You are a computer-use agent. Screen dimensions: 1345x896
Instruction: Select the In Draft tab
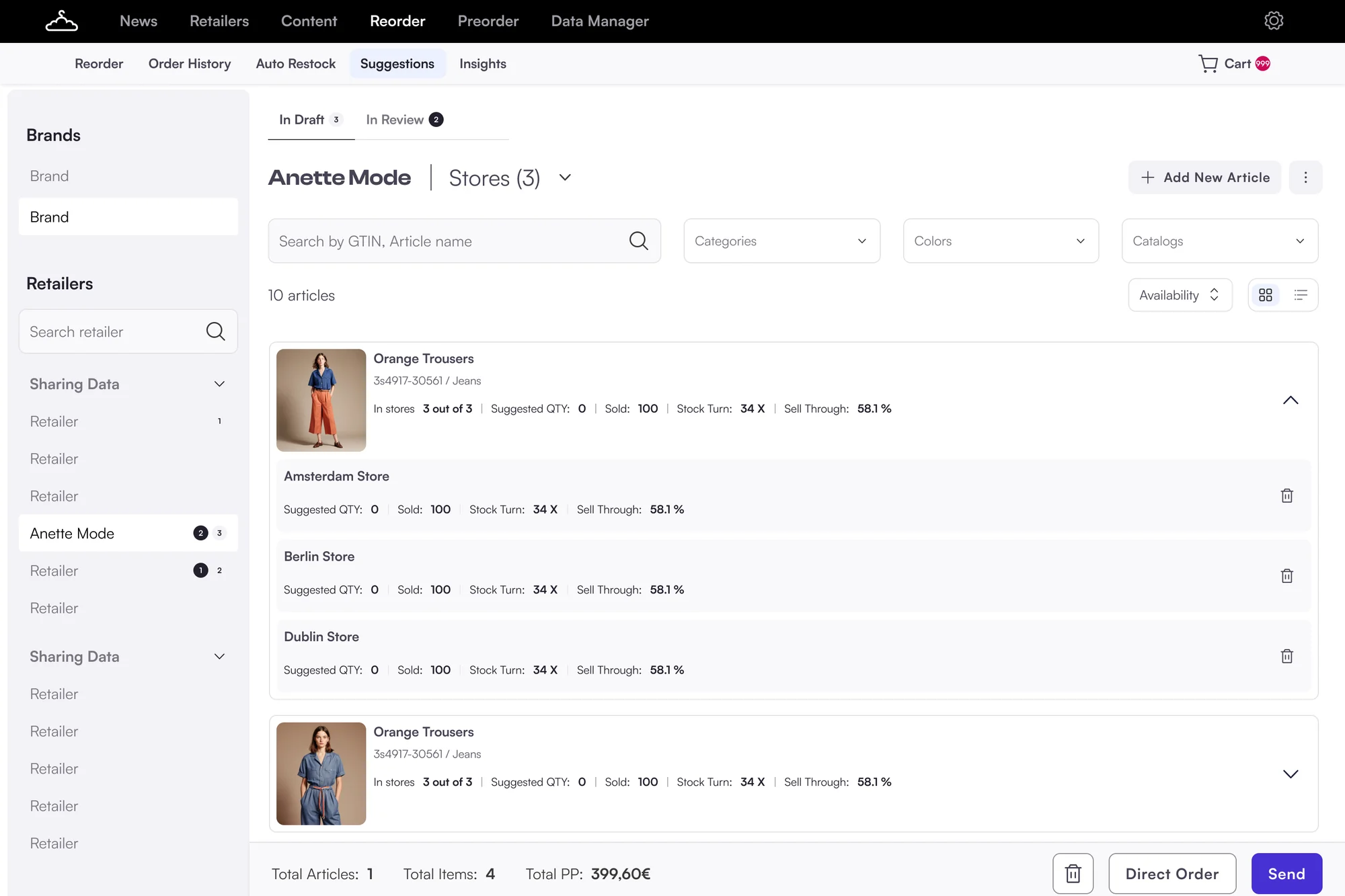311,120
